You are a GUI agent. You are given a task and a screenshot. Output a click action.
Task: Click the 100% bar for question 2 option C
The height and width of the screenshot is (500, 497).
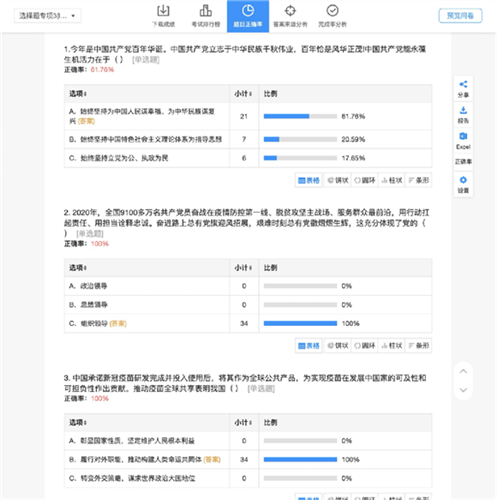coord(300,323)
